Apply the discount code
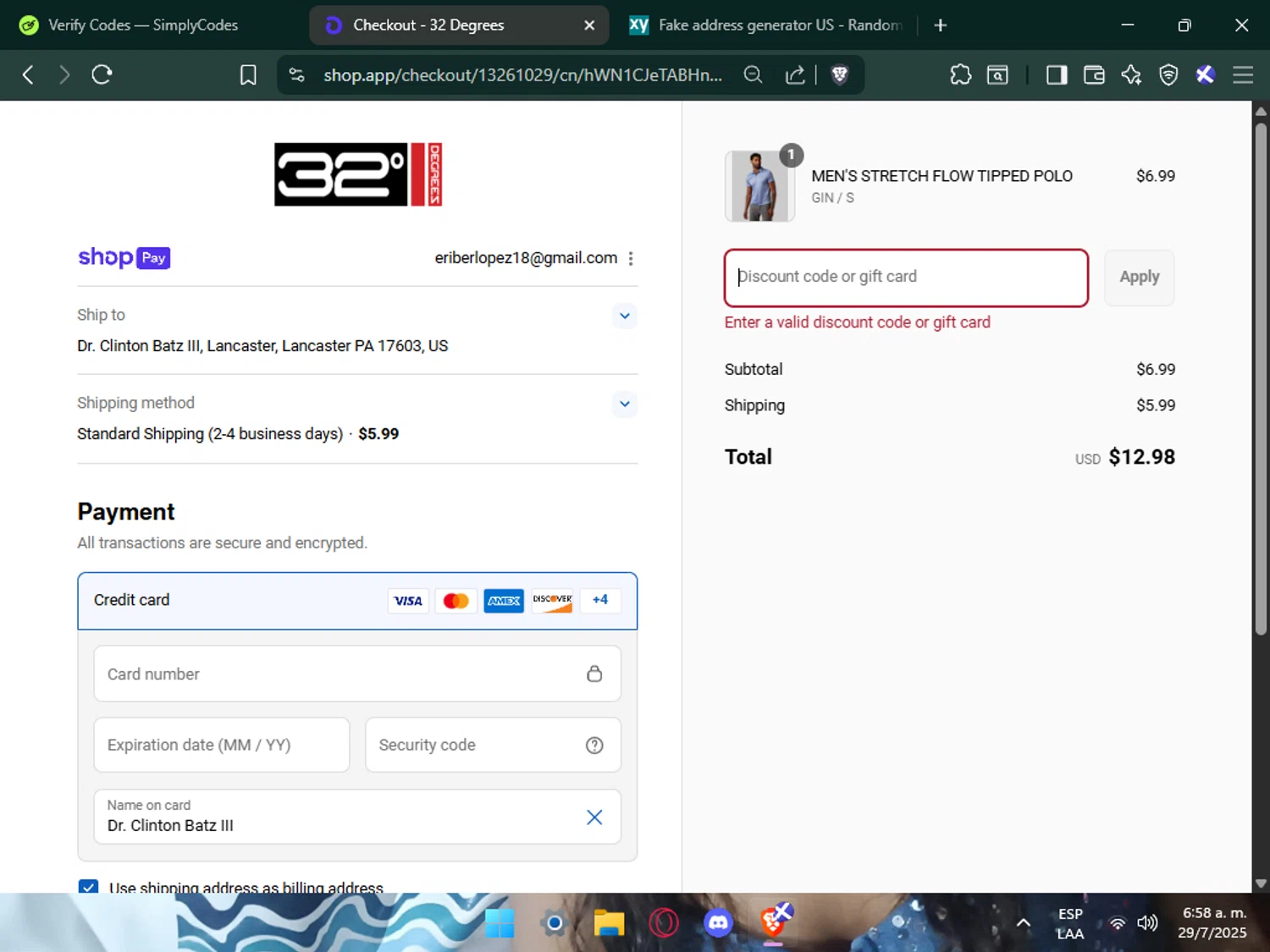This screenshot has height=952, width=1270. coord(1139,278)
